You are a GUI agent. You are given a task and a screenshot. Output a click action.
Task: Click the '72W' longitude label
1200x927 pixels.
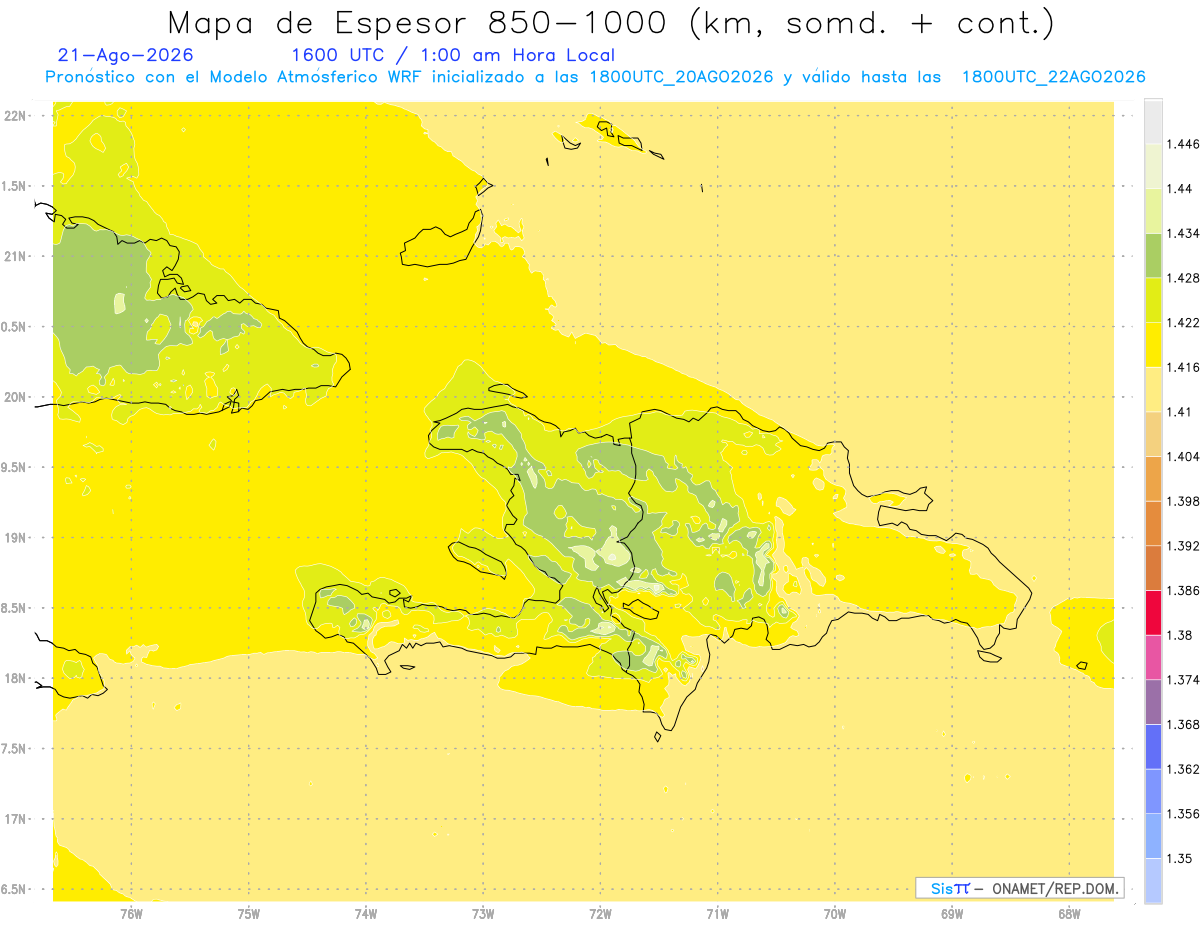point(600,914)
